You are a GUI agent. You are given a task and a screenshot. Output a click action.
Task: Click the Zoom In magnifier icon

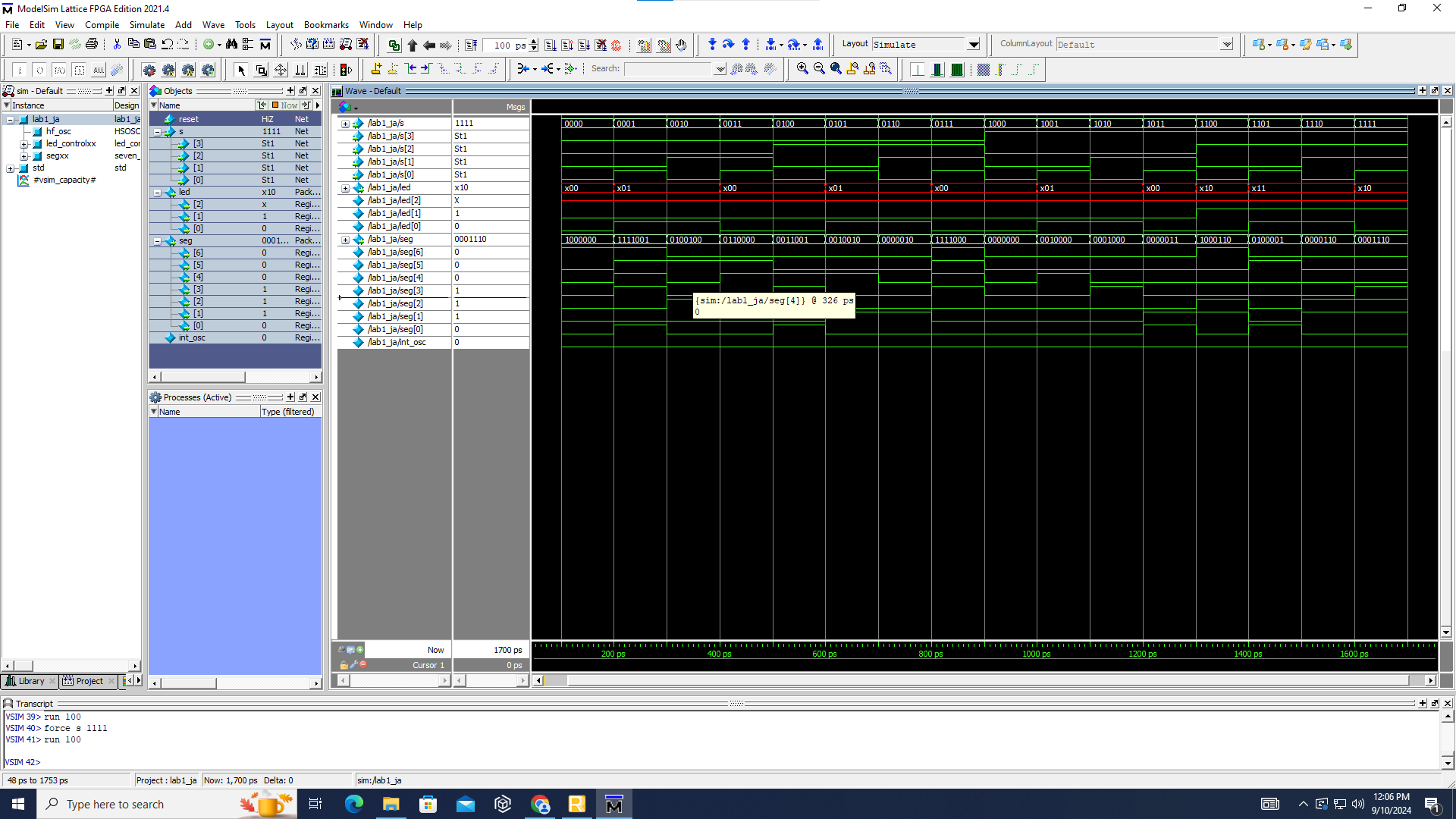click(x=802, y=69)
